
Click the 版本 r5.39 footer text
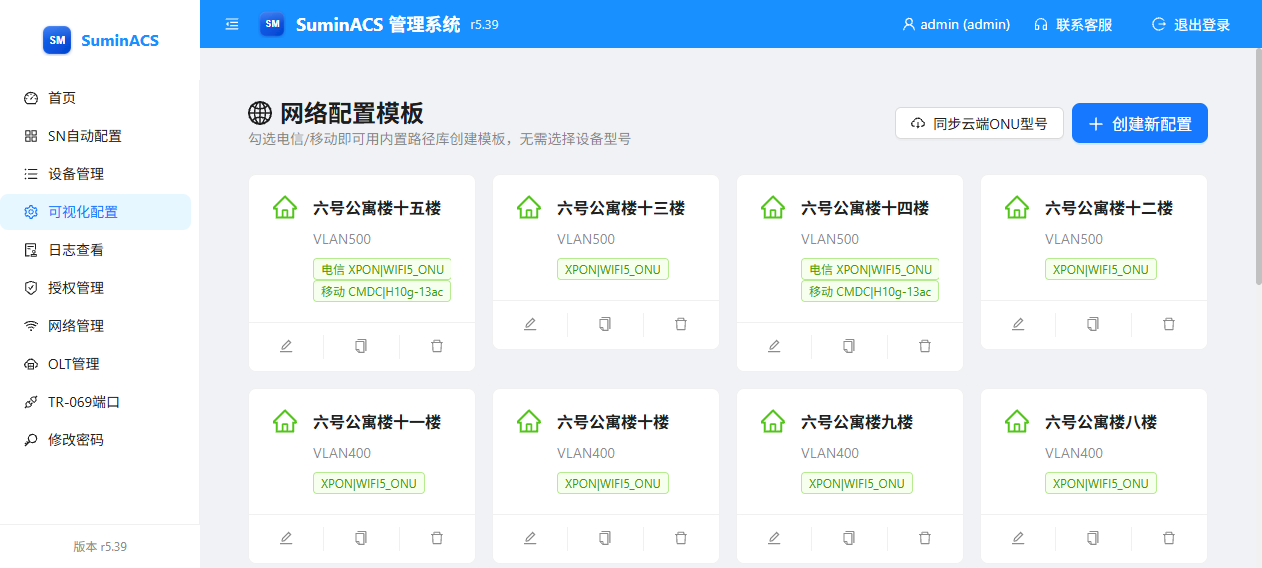100,546
